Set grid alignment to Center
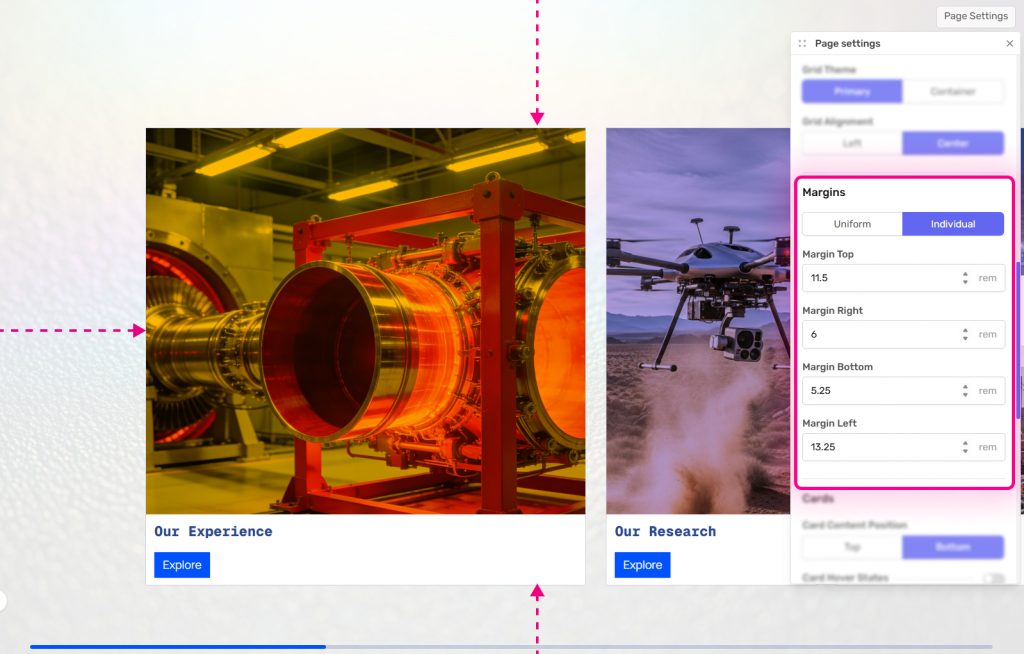The width and height of the screenshot is (1024, 654). tap(952, 143)
